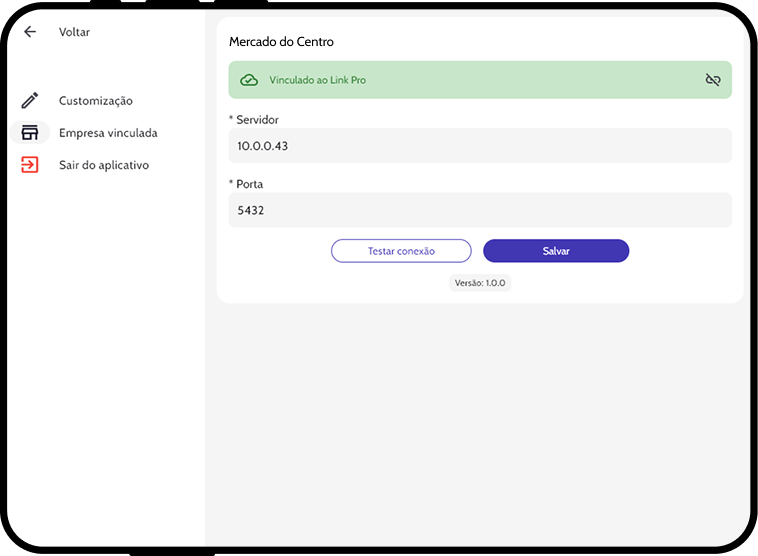This screenshot has width=758, height=556.
Task: Click the Porta field label
Action: pyautogui.click(x=249, y=184)
